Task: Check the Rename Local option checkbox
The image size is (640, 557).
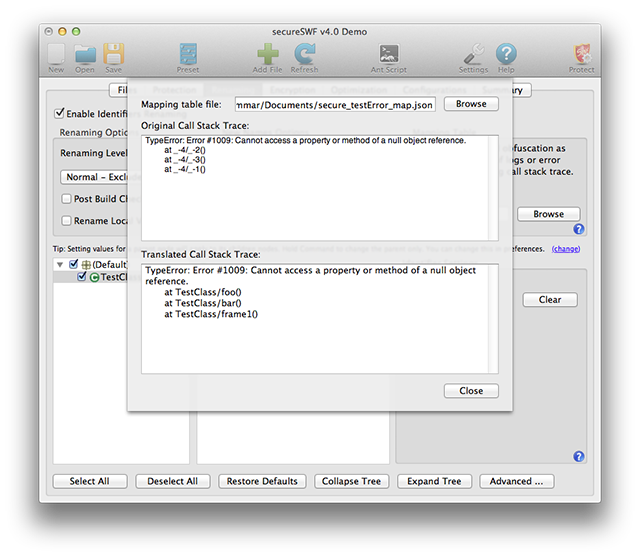Action: click(67, 221)
